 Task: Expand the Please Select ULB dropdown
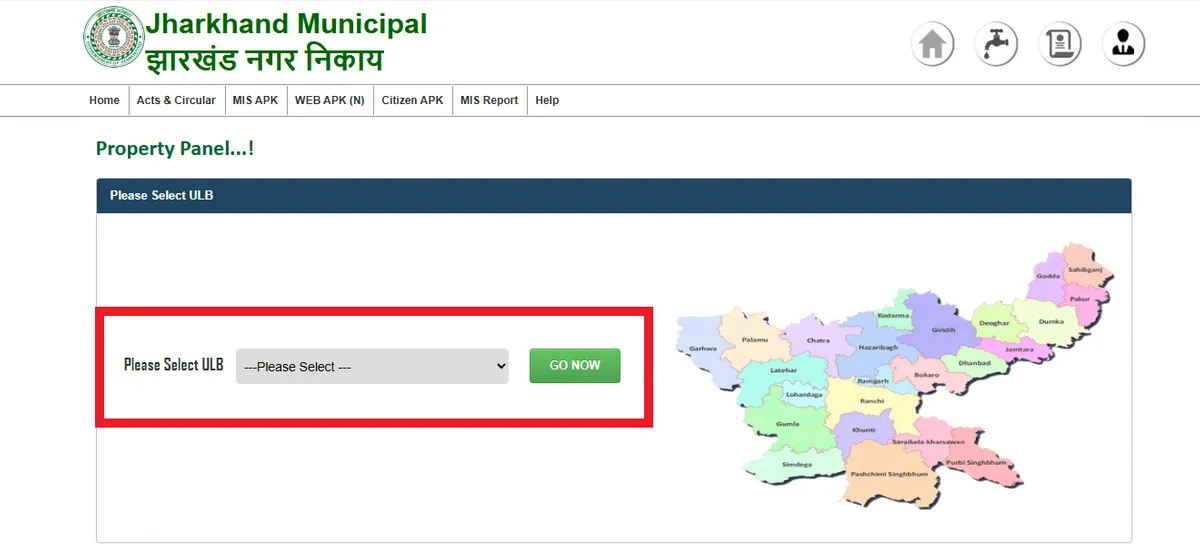tap(372, 366)
